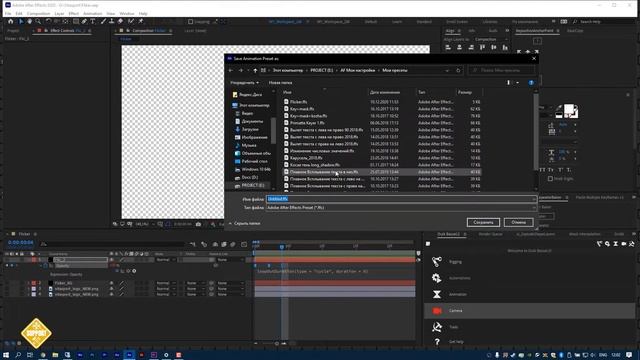Open the Composition menu
640x360 pixels.
tap(38, 13)
